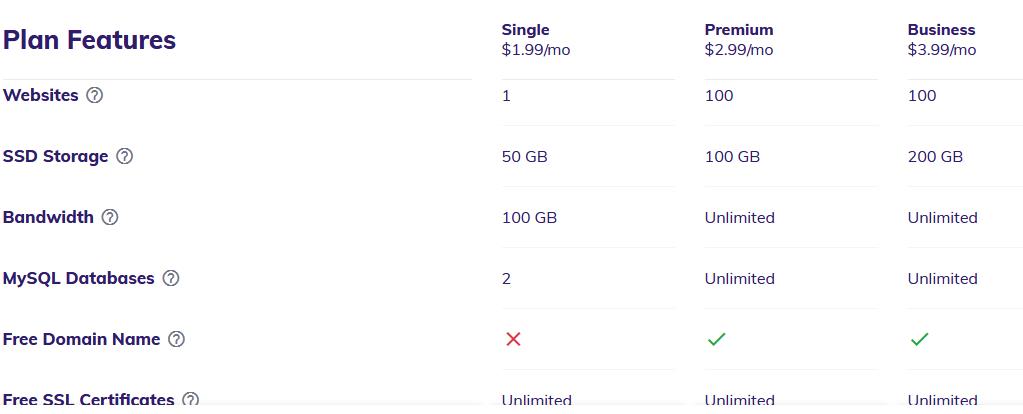Open the SSD Storage help tooltip icon
1023x414 pixels.
point(125,156)
